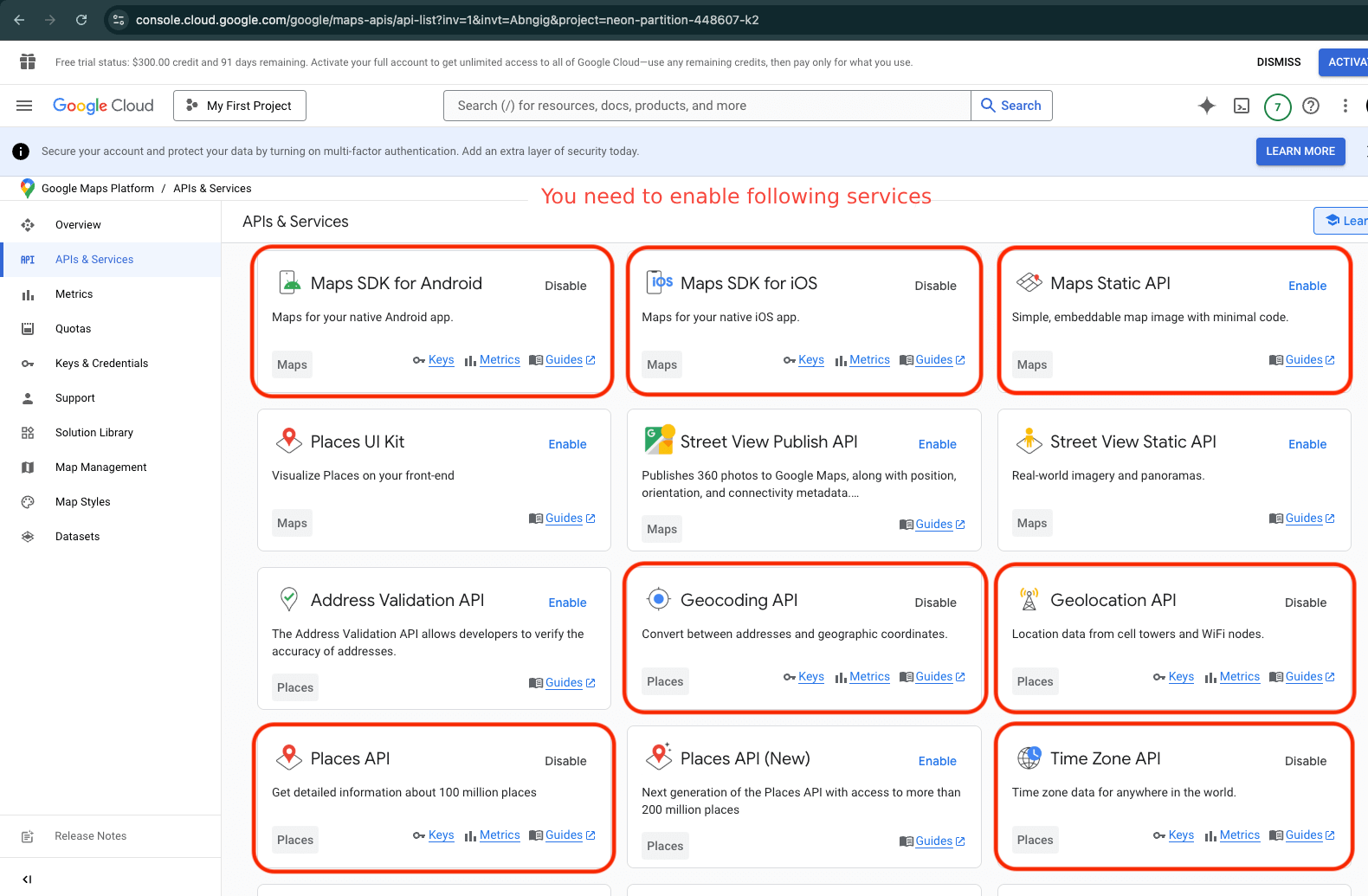1368x896 pixels.
Task: Dismiss the free trial banner
Action: click(x=1279, y=62)
